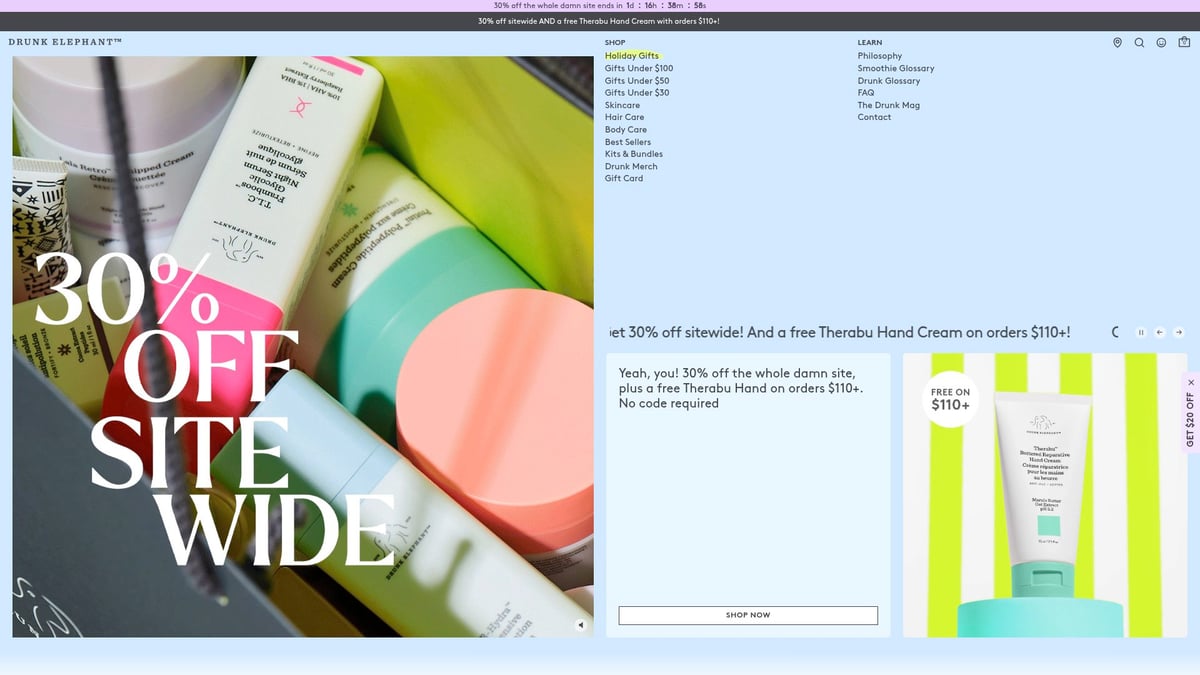
Task: Visit the Philosophy page
Action: (x=879, y=55)
